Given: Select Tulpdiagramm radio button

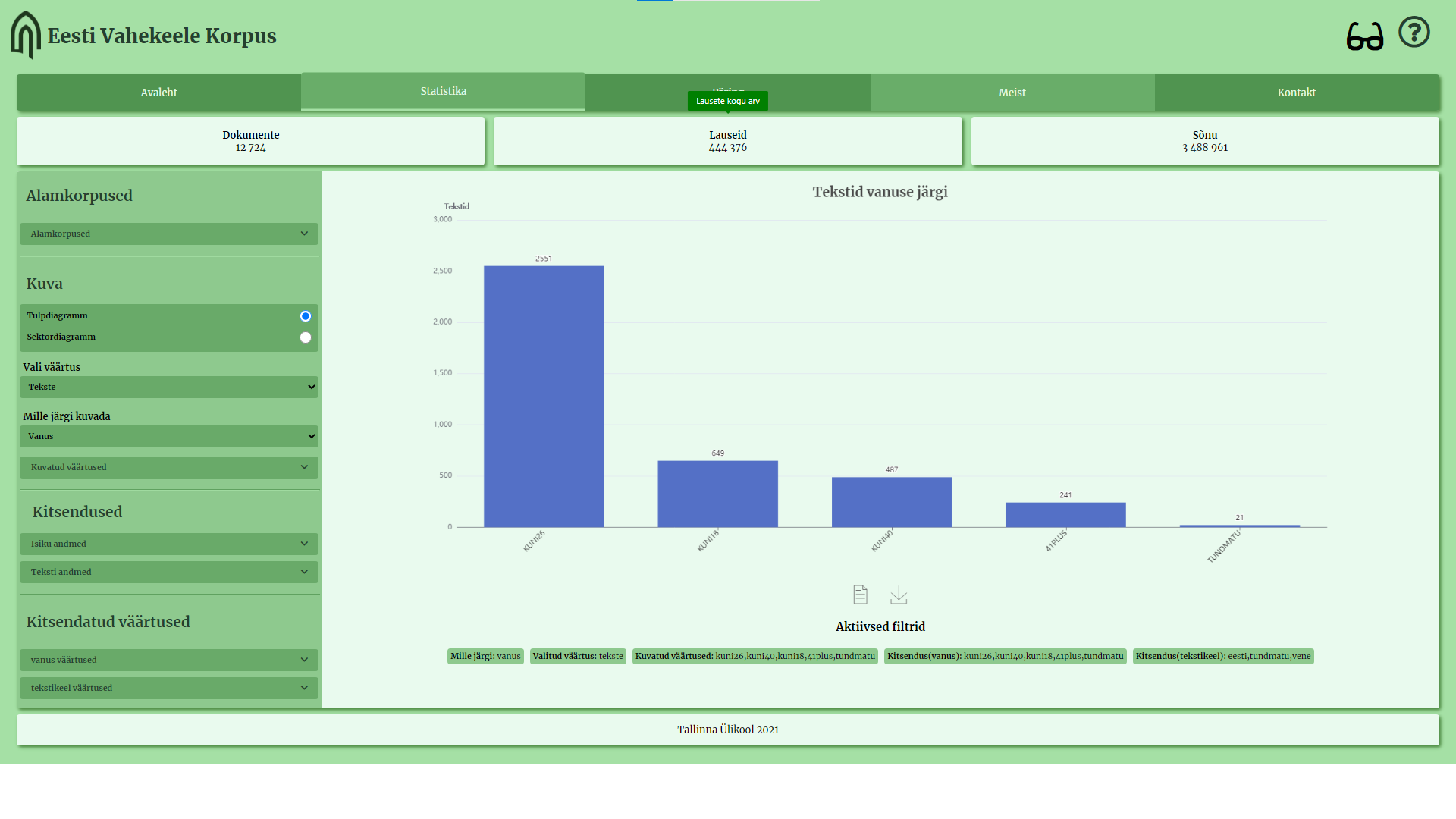Looking at the screenshot, I should [x=306, y=316].
